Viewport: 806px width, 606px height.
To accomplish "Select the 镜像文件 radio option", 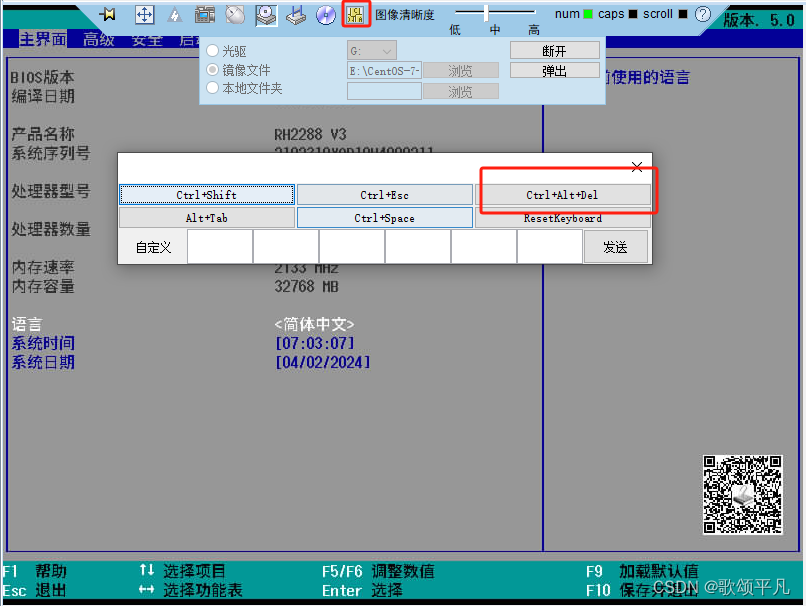I will [213, 69].
